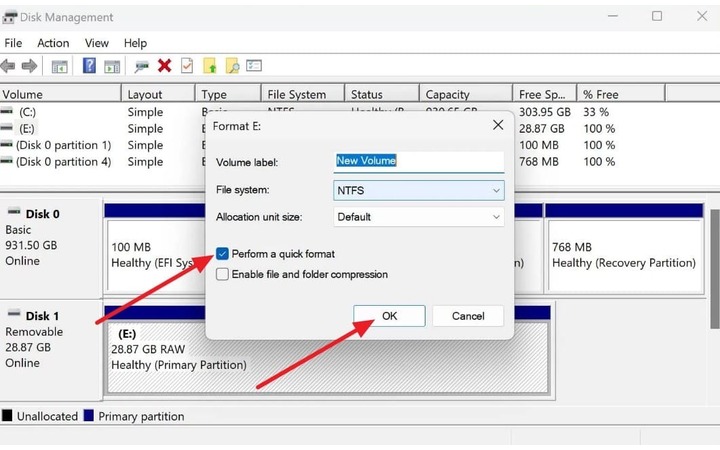Open the Help menu
This screenshot has height=450, width=720.
pyautogui.click(x=135, y=43)
